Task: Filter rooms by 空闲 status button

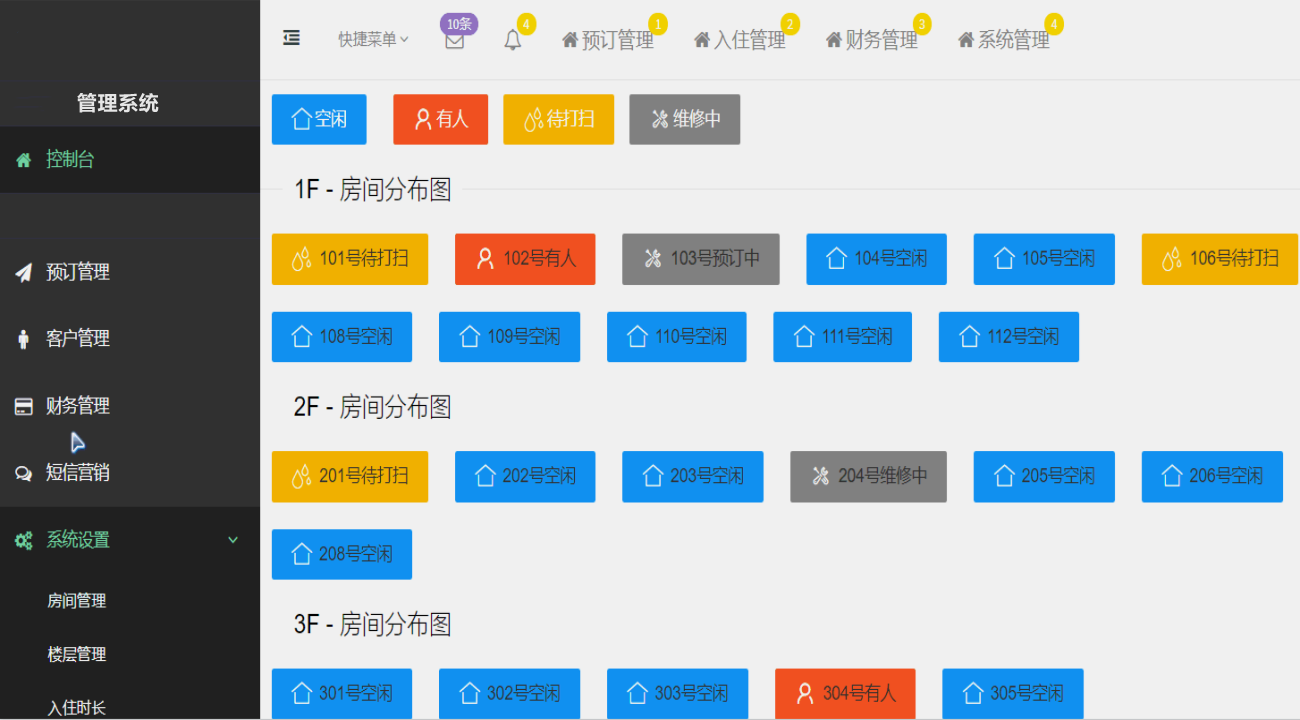Action: pyautogui.click(x=319, y=119)
